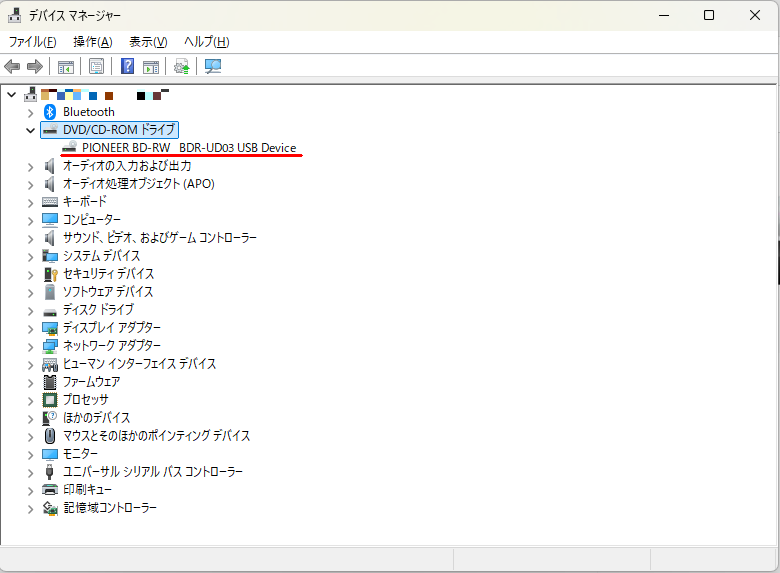Image resolution: width=780 pixels, height=573 pixels.
Task: Select the 印刷キュー label
Action: point(87,489)
